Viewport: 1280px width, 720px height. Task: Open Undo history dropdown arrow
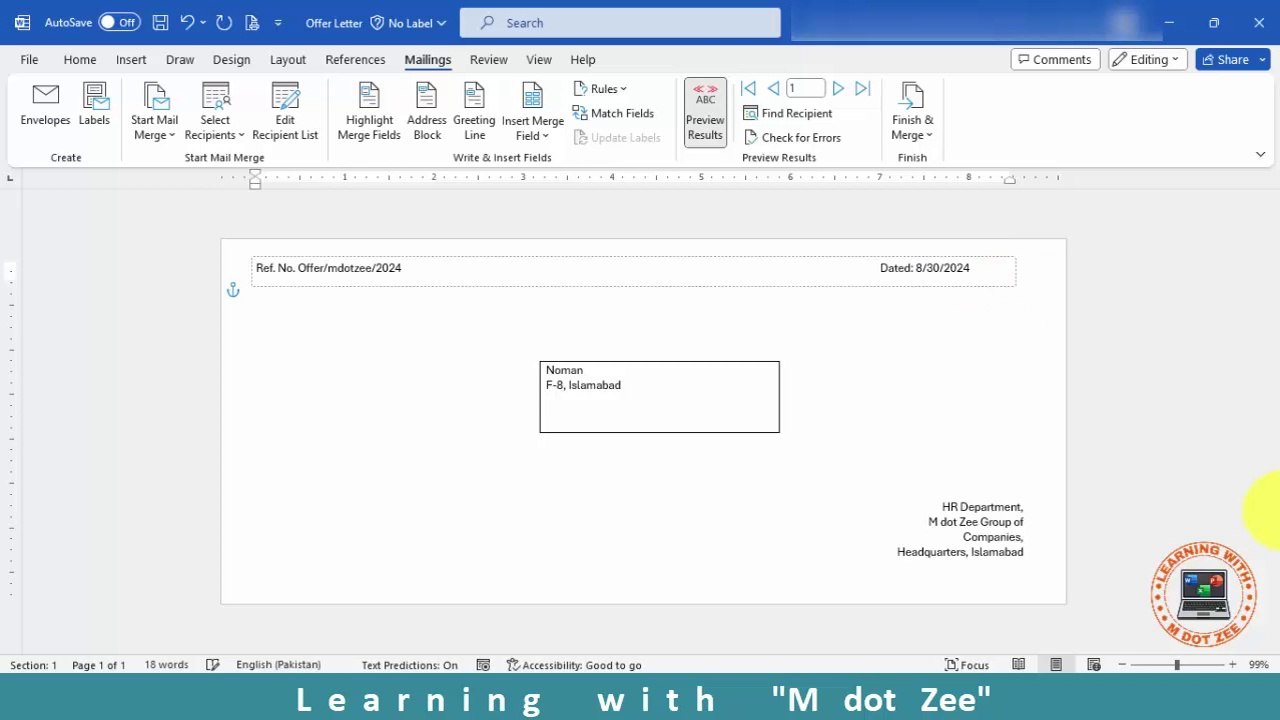(x=203, y=22)
